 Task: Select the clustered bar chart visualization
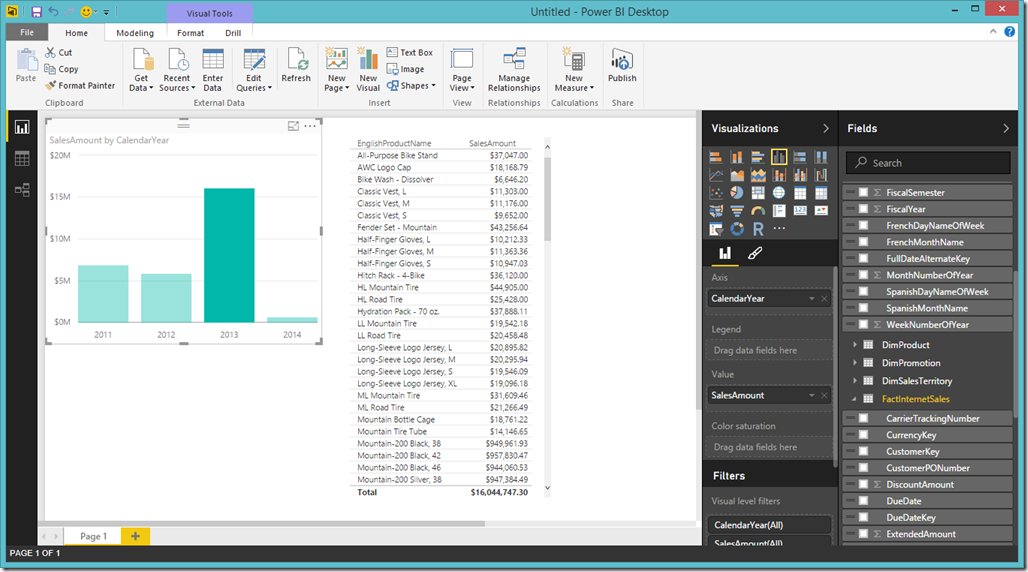[758, 157]
